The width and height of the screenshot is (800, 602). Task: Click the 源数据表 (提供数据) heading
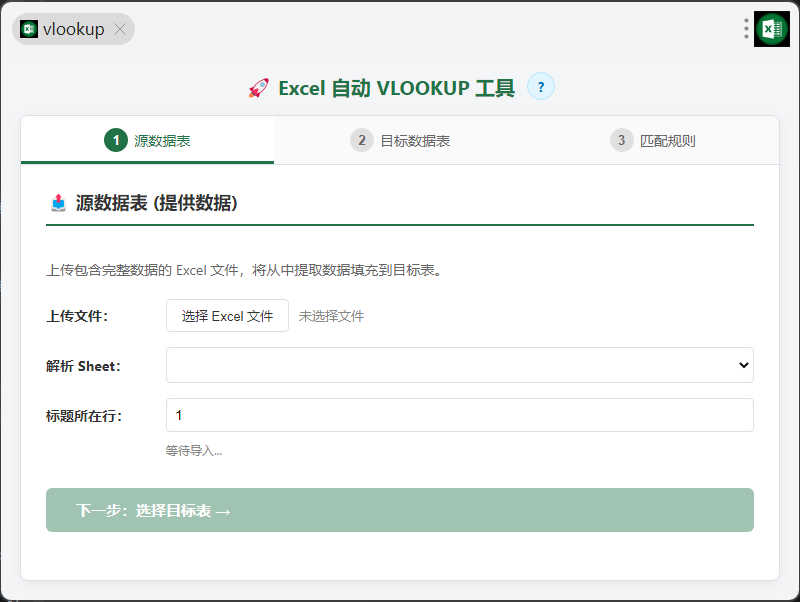pyautogui.click(x=157, y=203)
